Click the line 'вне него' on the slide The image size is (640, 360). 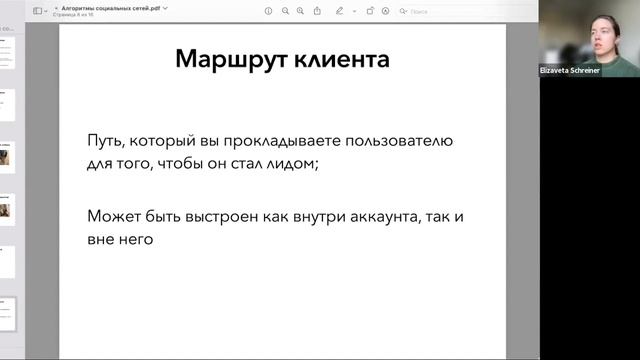tap(120, 239)
